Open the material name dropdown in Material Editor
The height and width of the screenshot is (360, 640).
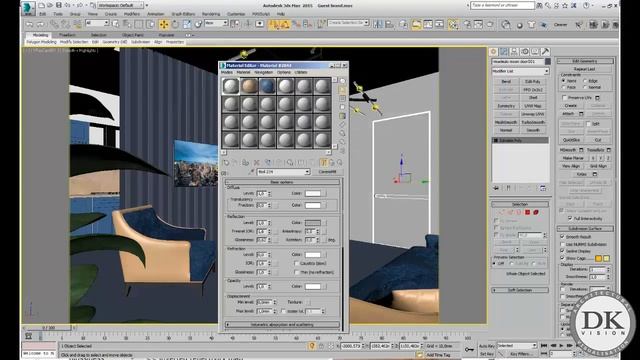pos(283,172)
